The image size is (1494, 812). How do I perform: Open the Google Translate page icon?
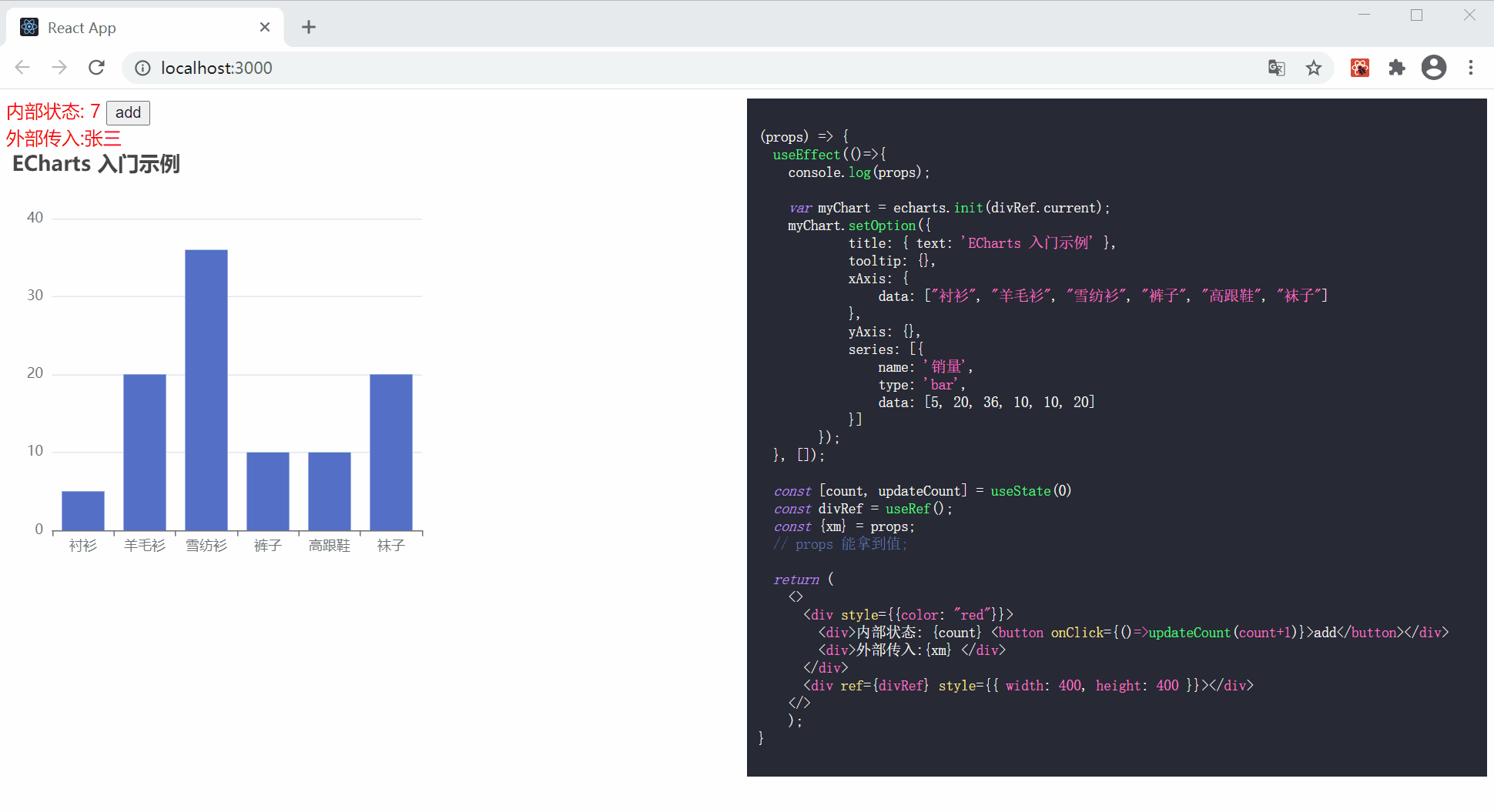1277,68
